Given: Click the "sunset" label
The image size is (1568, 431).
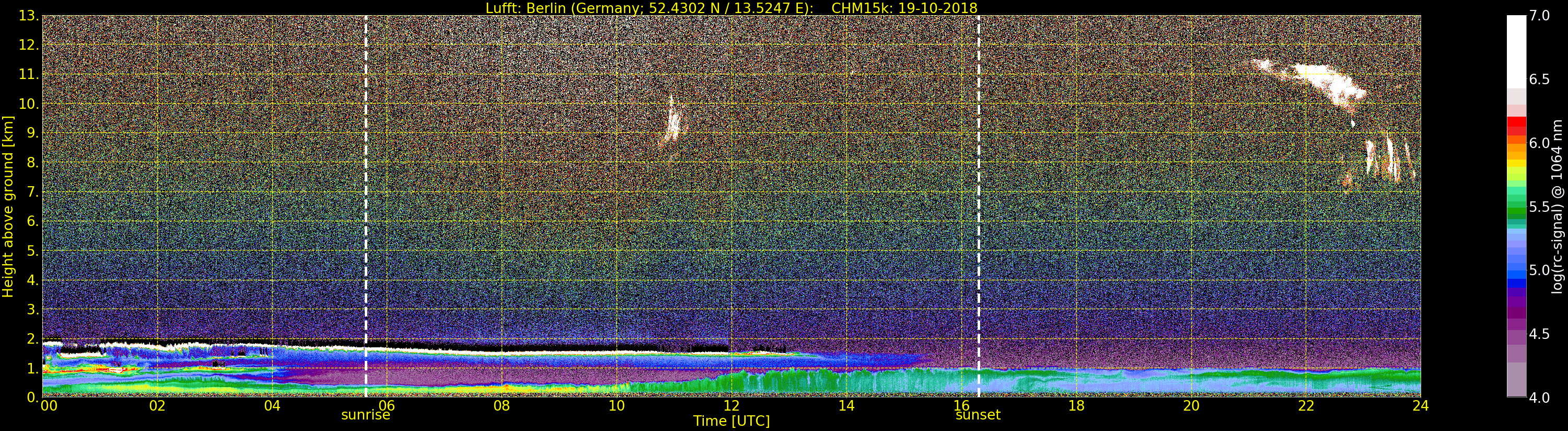Looking at the screenshot, I should tap(978, 415).
